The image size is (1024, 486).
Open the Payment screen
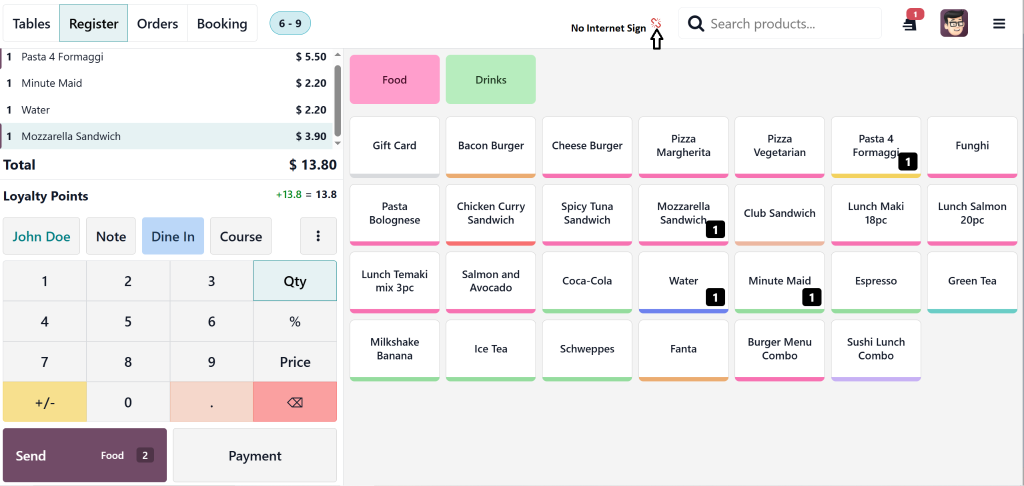tap(255, 455)
